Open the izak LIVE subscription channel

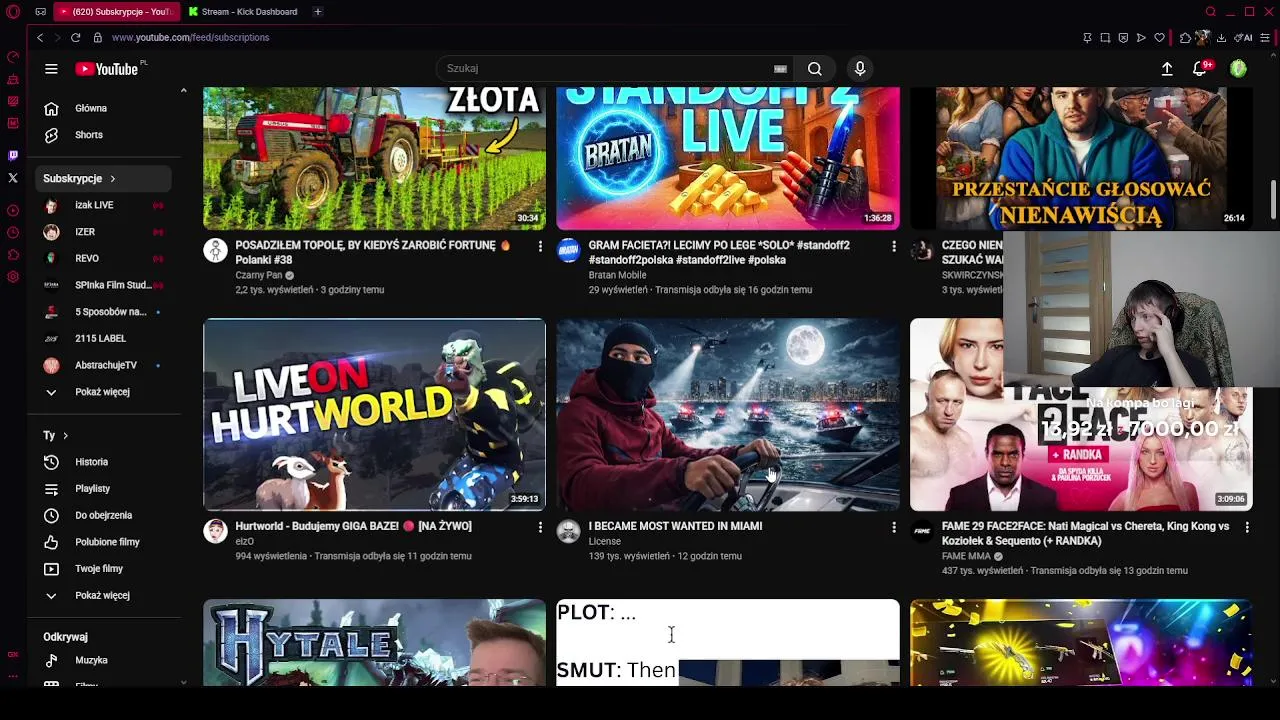pyautogui.click(x=102, y=205)
